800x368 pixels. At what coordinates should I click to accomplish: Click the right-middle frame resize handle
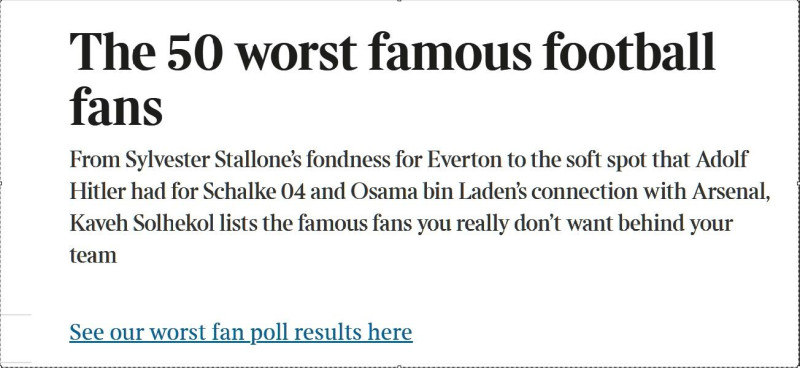[798, 183]
